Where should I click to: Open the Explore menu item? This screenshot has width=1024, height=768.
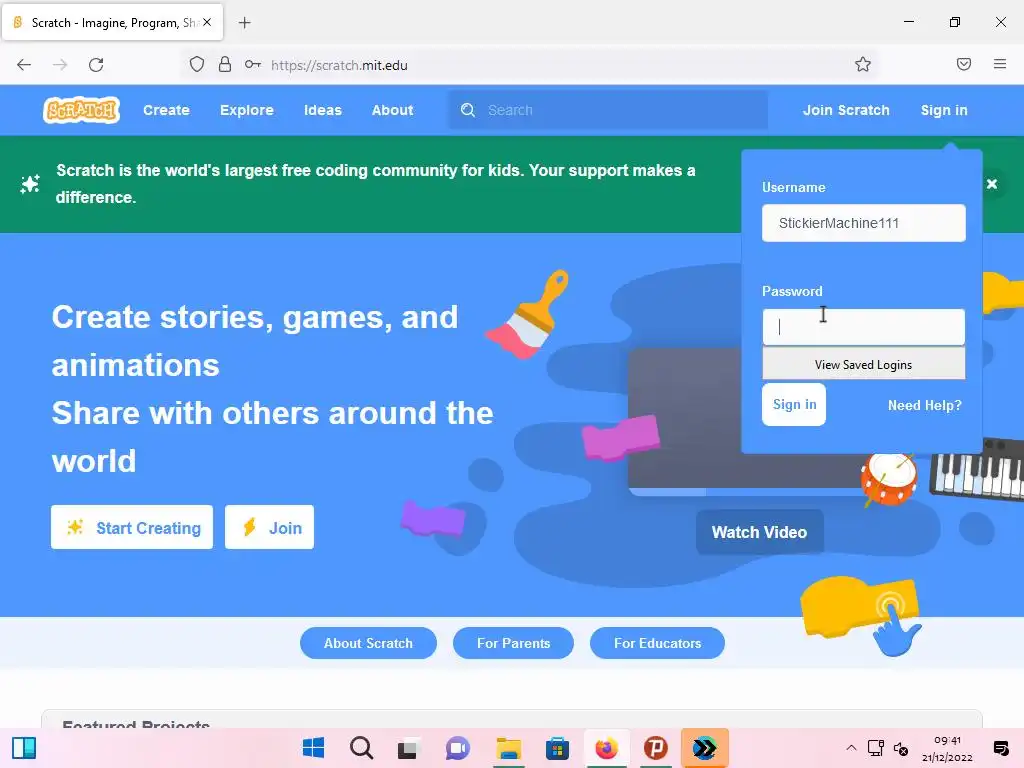click(247, 110)
